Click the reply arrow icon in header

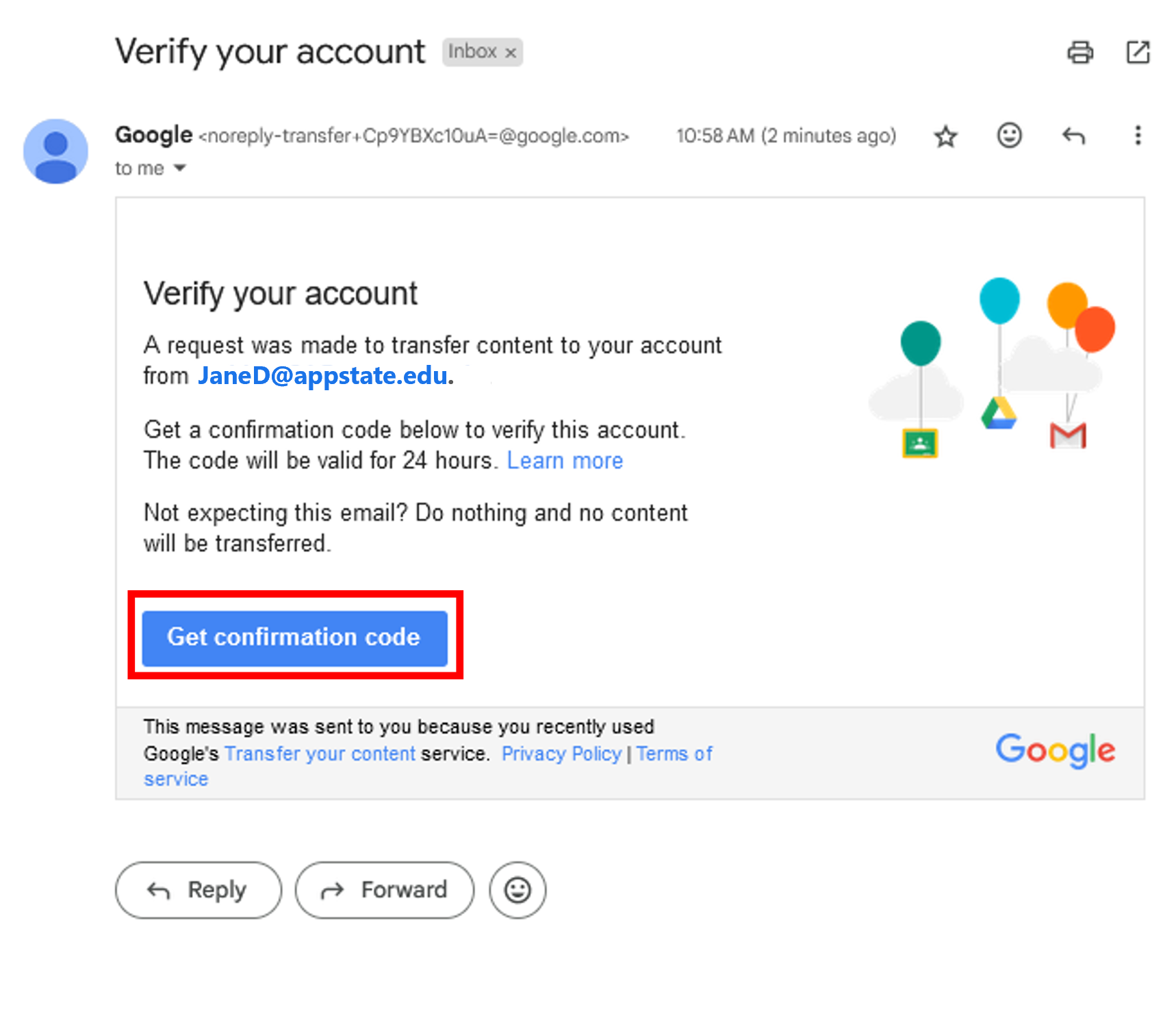pyautogui.click(x=1073, y=136)
